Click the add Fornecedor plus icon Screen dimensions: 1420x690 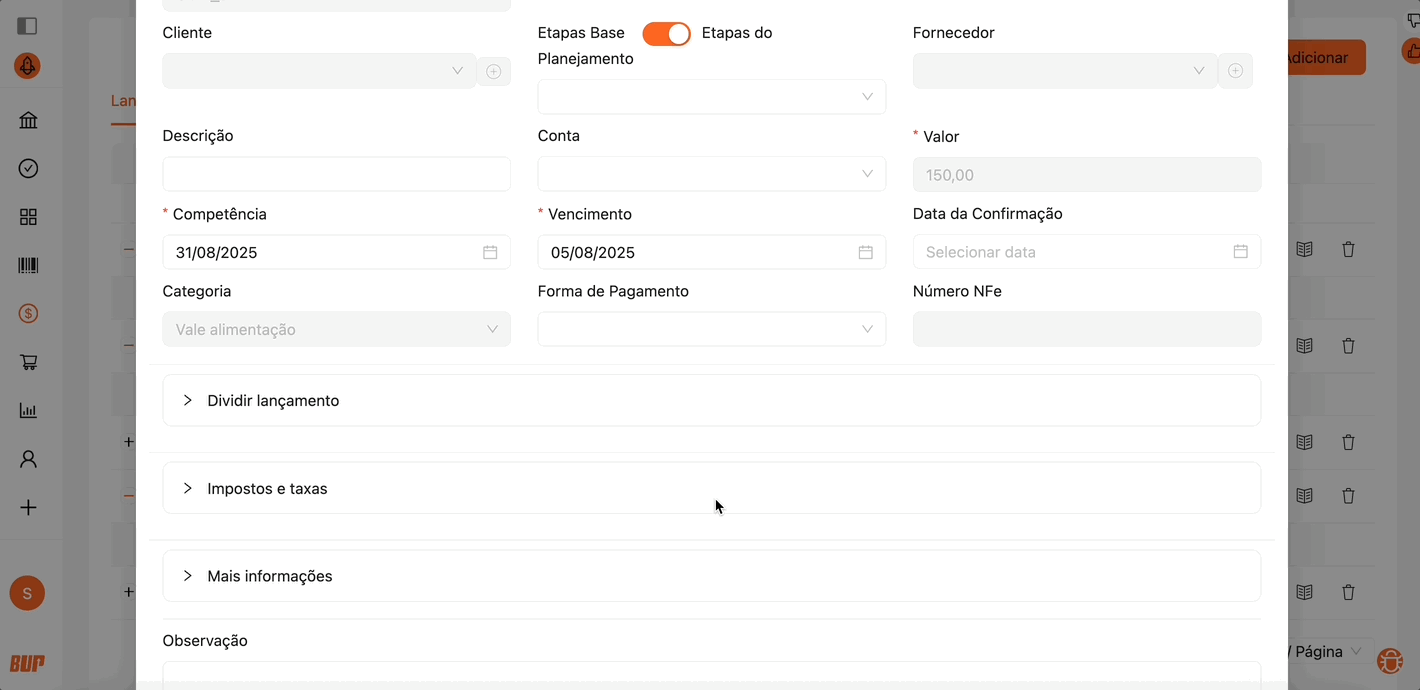[1235, 71]
